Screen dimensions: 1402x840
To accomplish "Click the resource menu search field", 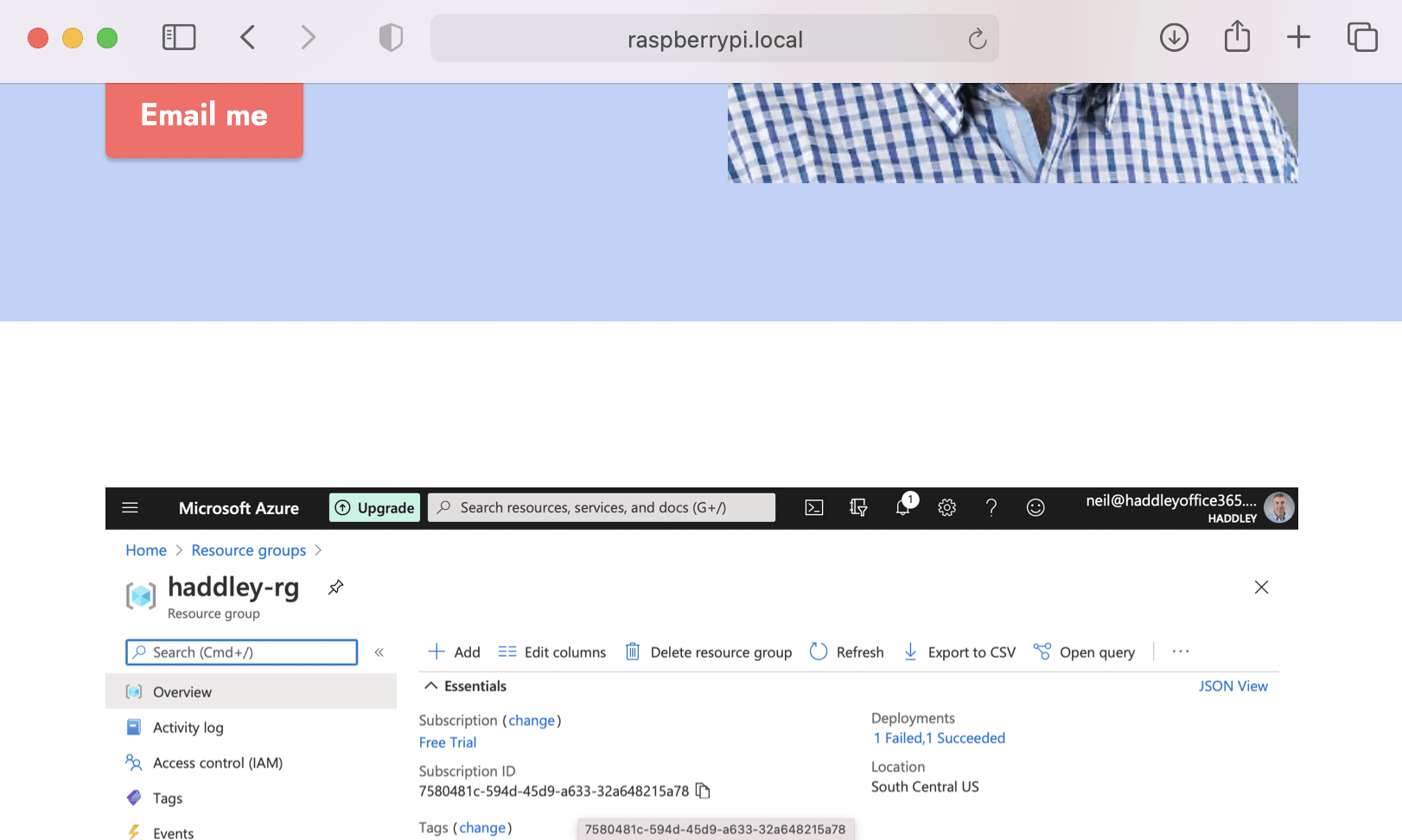I will point(242,652).
